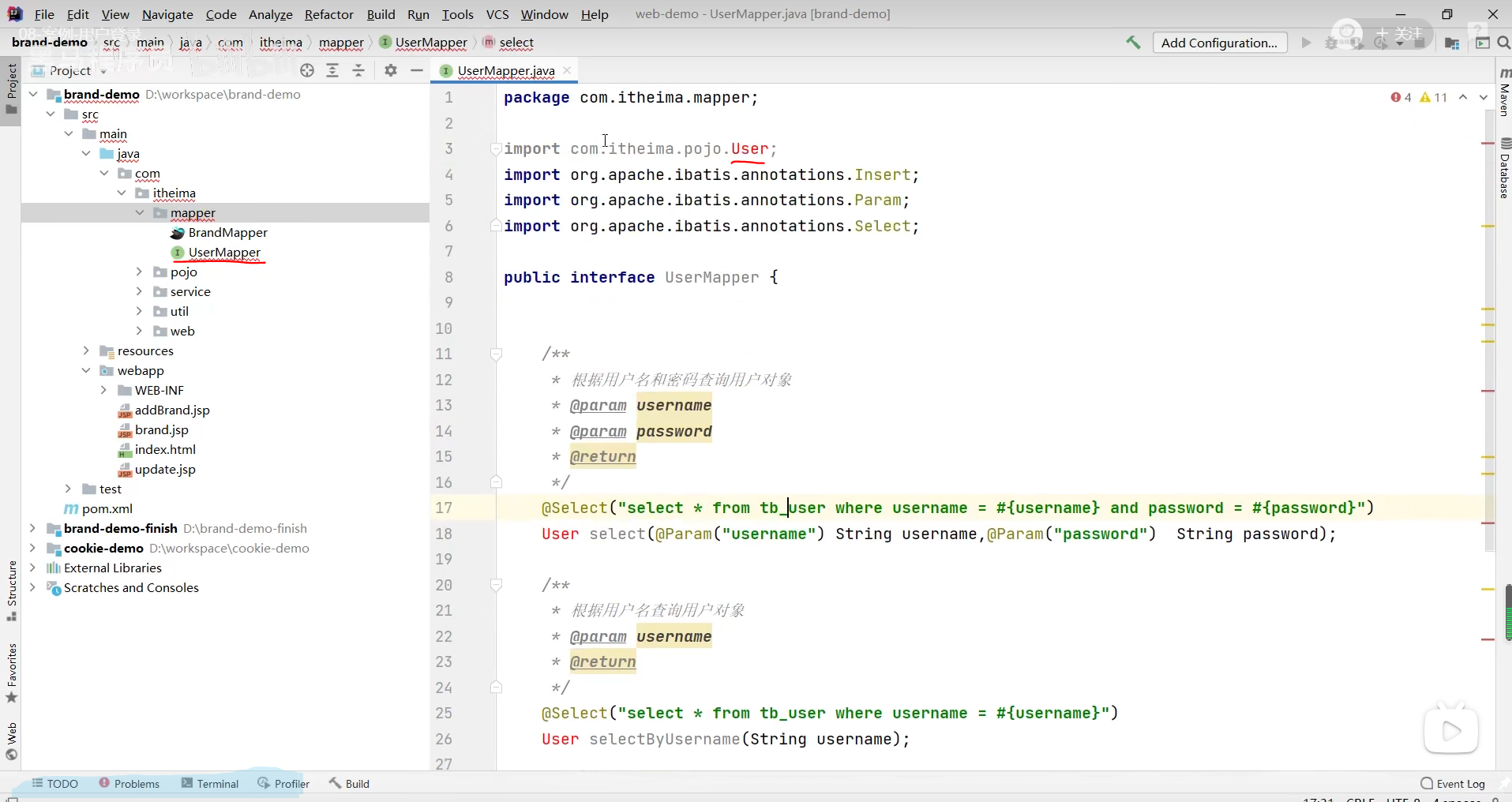Viewport: 1512px width, 802px height.
Task: Click the Add Configuration button
Action: click(x=1219, y=43)
